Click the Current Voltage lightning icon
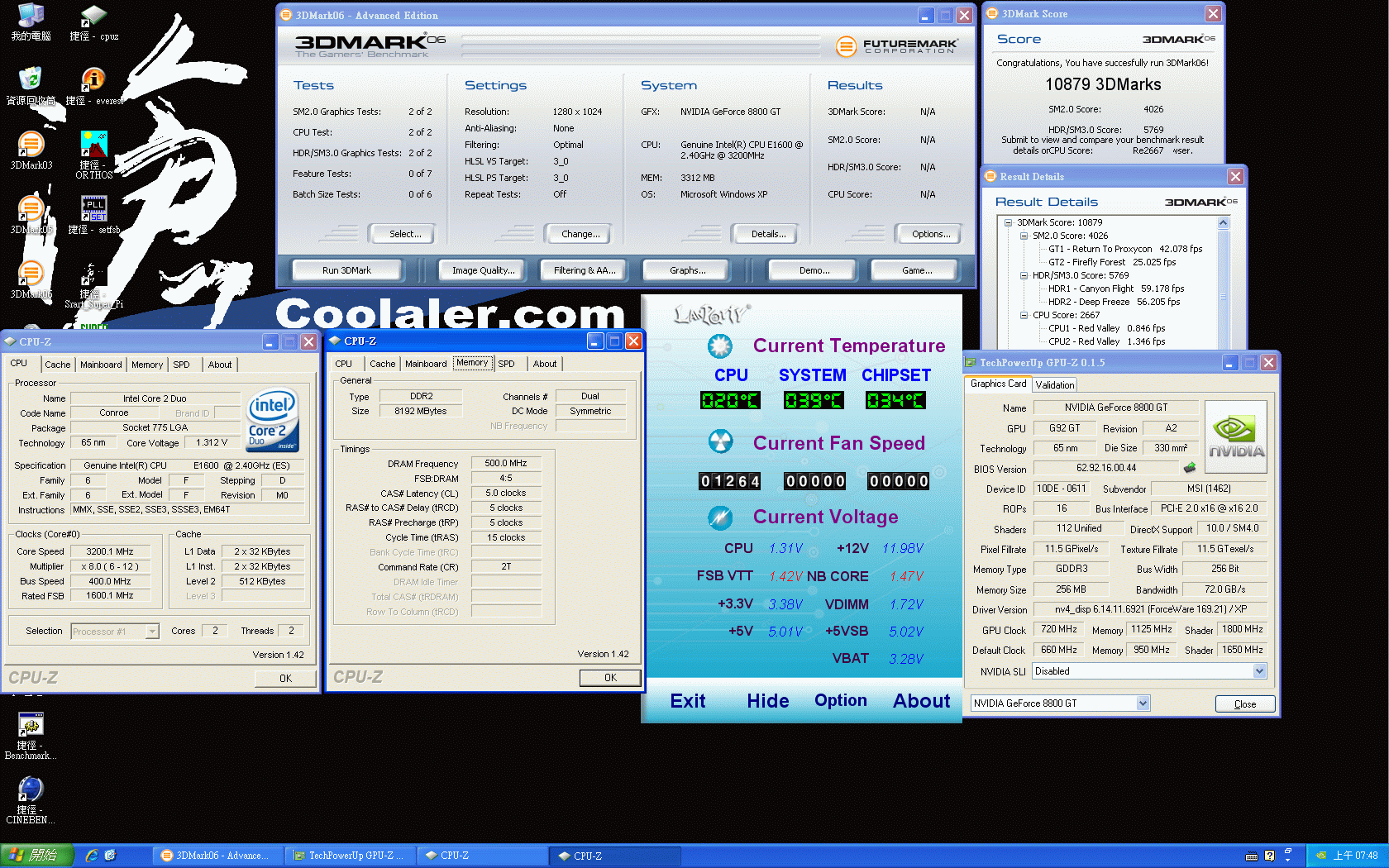Screen dimensions: 1389x868 [x=720, y=517]
